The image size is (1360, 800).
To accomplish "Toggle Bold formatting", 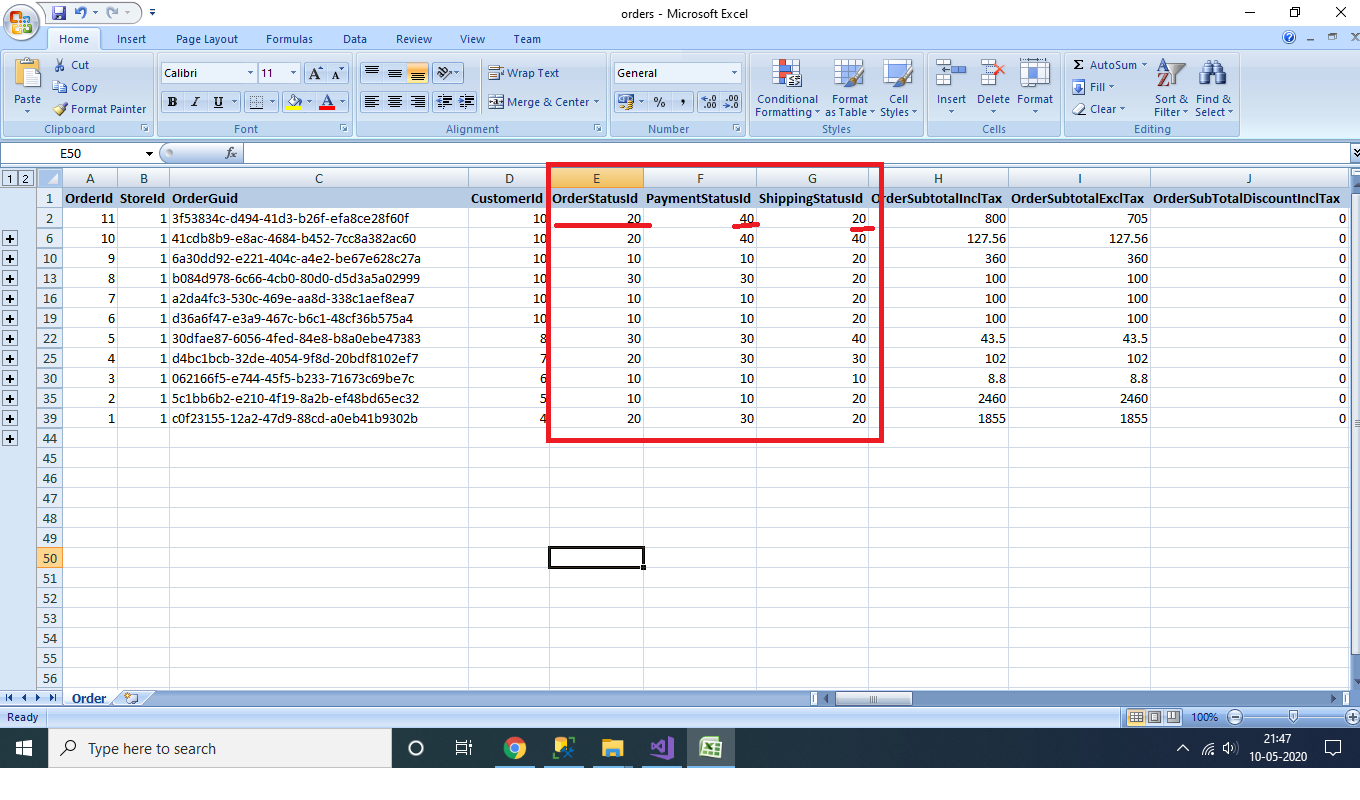I will tap(172, 102).
